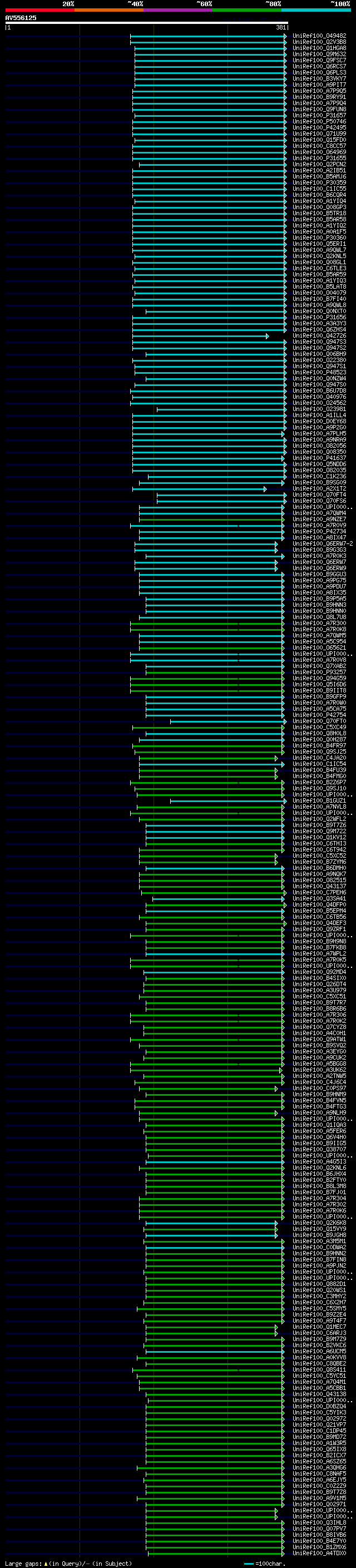This screenshot has height=1568, width=356.
Task: Click the green ~80% identity legend segment
Action: coord(247,11)
